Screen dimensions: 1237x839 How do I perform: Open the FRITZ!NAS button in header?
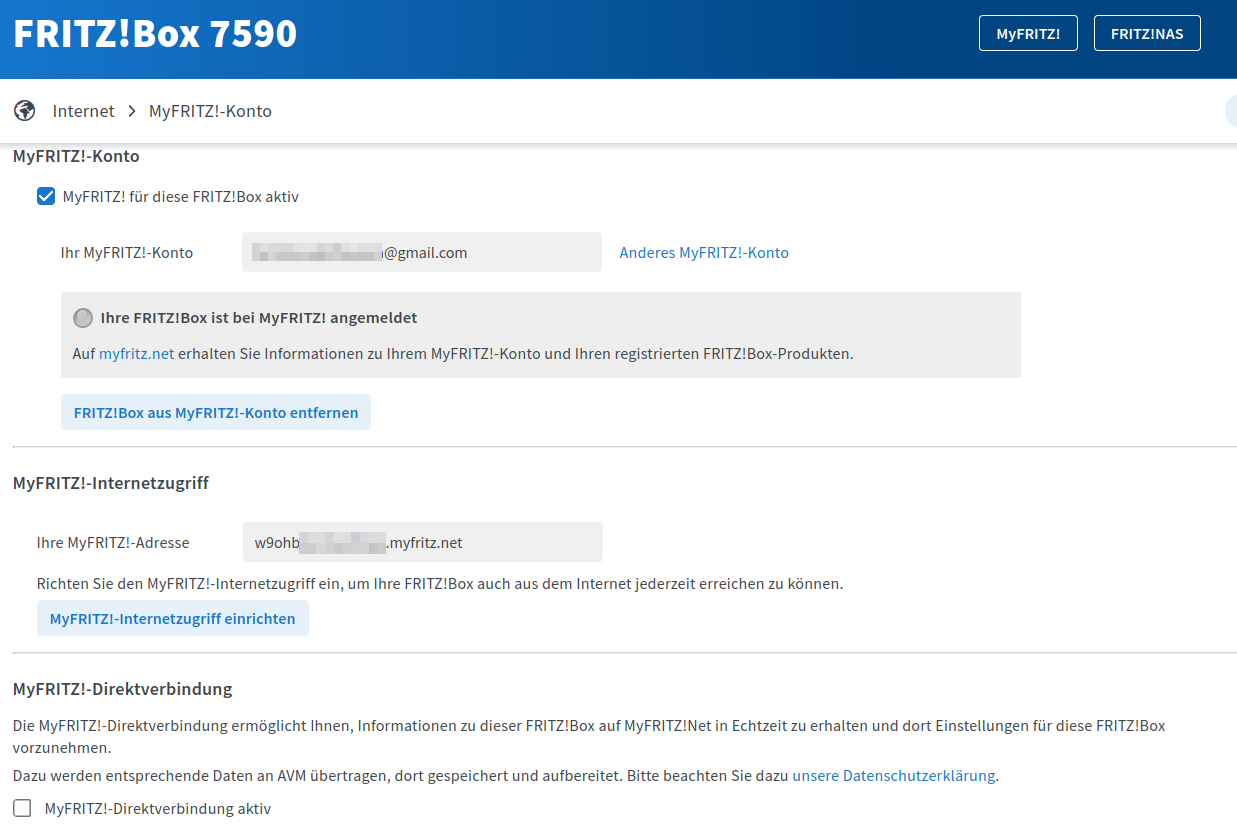click(x=1147, y=33)
